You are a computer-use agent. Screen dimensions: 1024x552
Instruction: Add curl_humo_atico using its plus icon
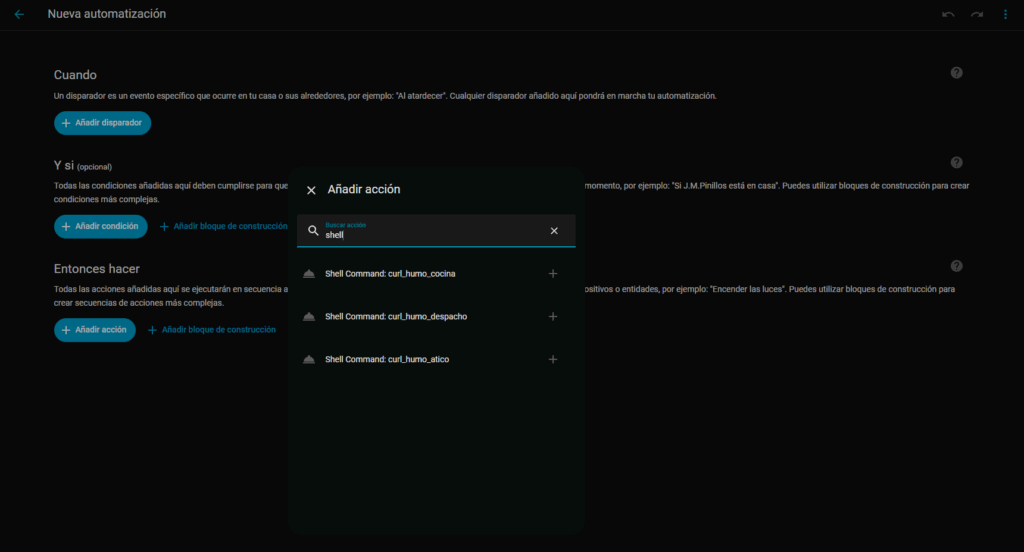[x=553, y=360]
